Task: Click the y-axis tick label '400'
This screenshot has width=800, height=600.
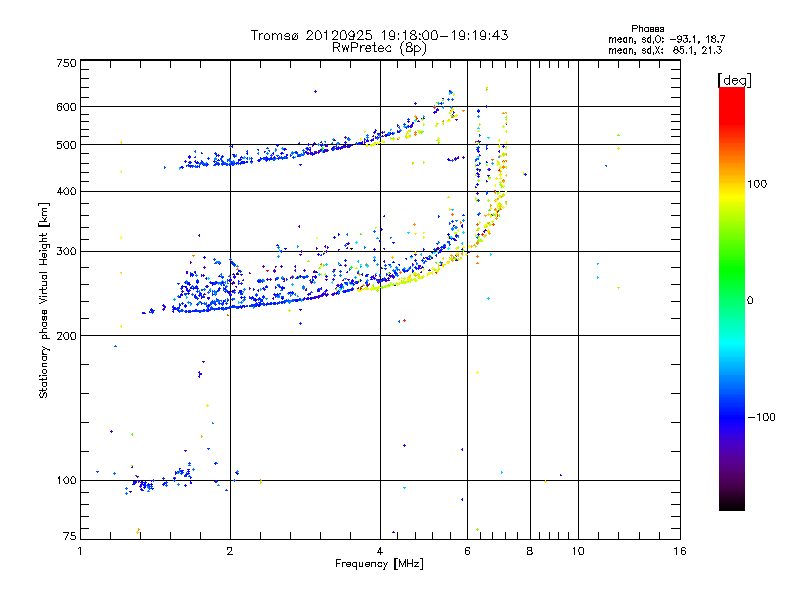Action: pos(66,192)
